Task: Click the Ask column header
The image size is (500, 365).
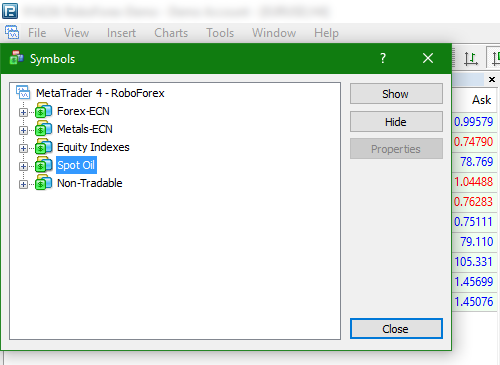Action: point(481,100)
